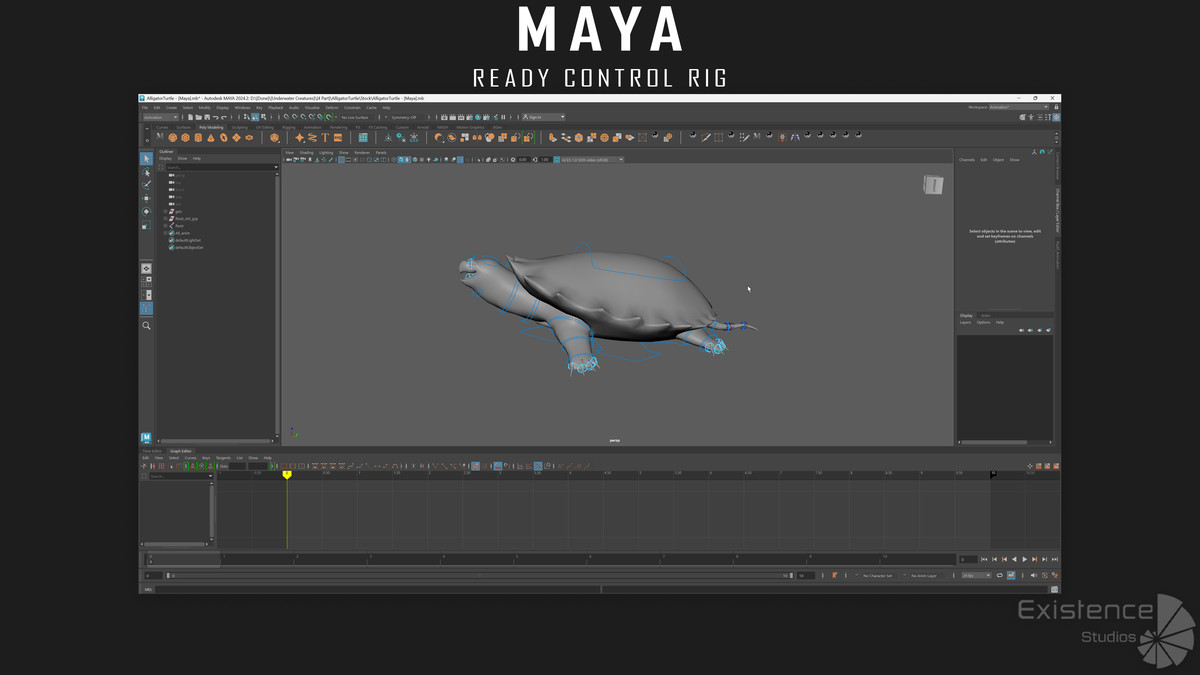Create a polygon cone from the shelf
This screenshot has width=1200, height=675.
point(210,137)
